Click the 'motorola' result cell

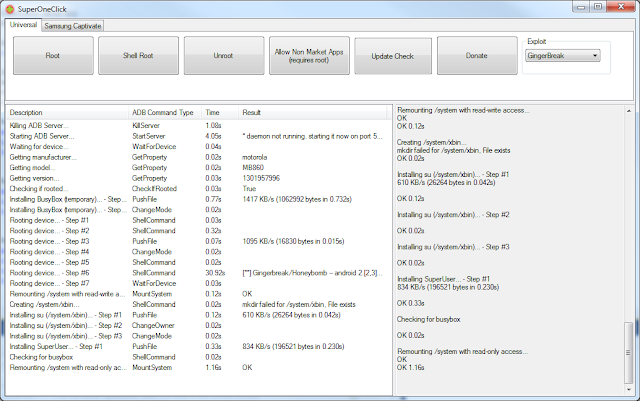pos(255,157)
